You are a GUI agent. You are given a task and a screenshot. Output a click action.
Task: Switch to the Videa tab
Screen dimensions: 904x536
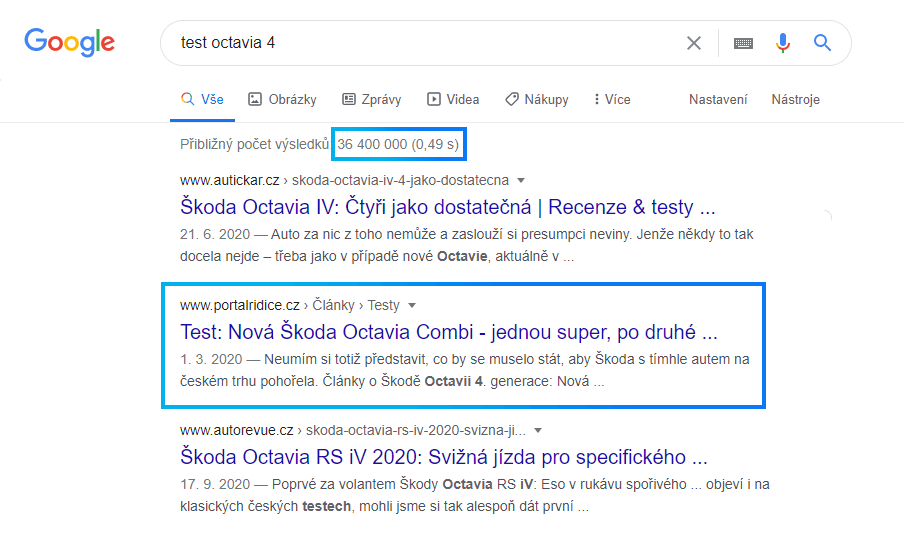point(453,99)
